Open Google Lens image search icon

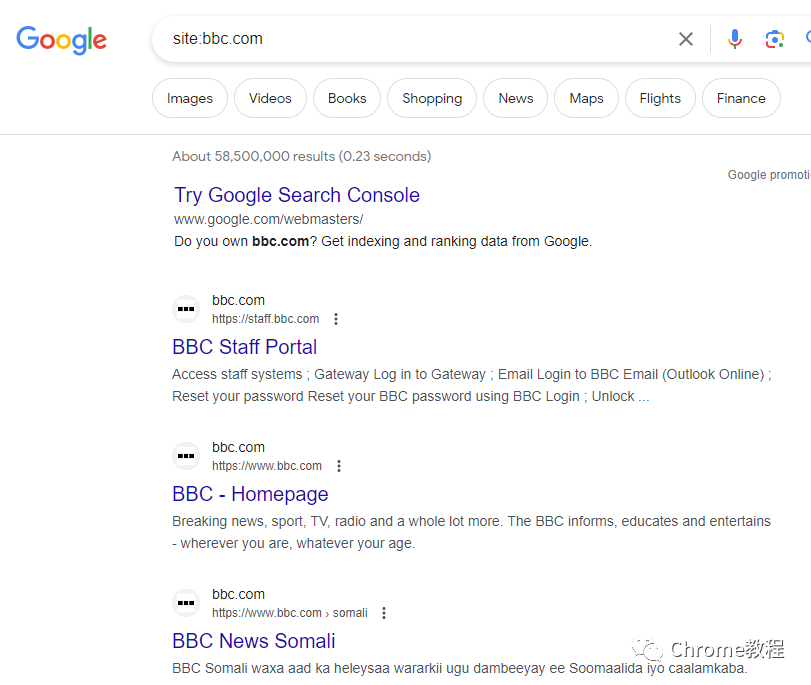click(x=774, y=39)
